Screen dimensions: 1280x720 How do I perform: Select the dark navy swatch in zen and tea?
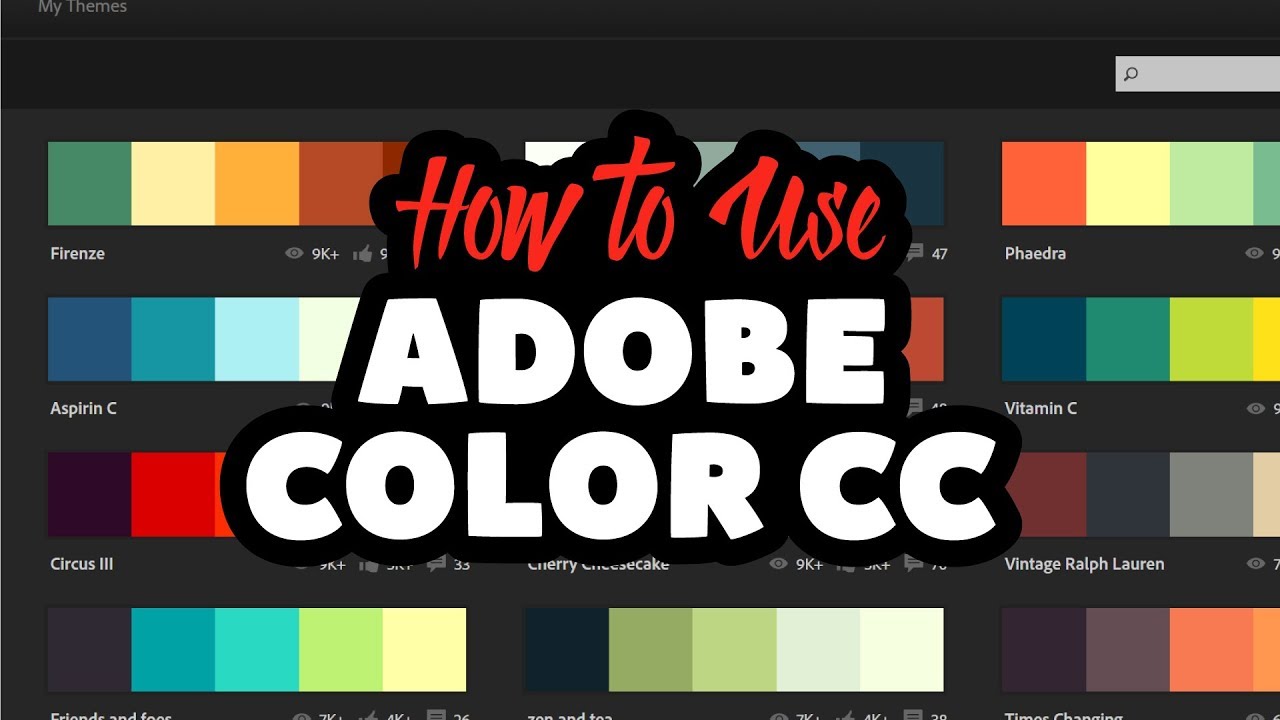coord(567,650)
